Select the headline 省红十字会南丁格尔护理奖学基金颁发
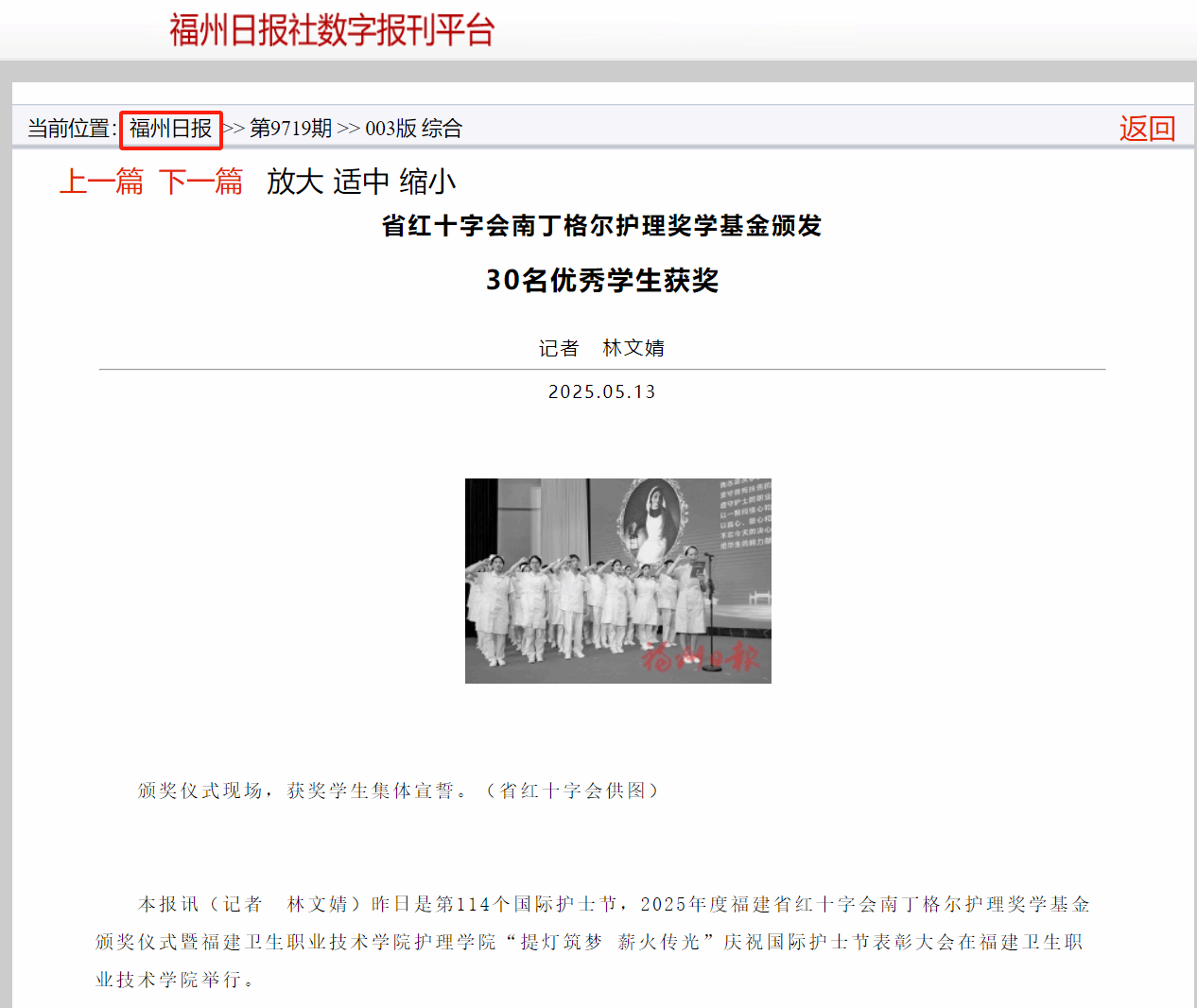The image size is (1197, 1008). click(602, 226)
